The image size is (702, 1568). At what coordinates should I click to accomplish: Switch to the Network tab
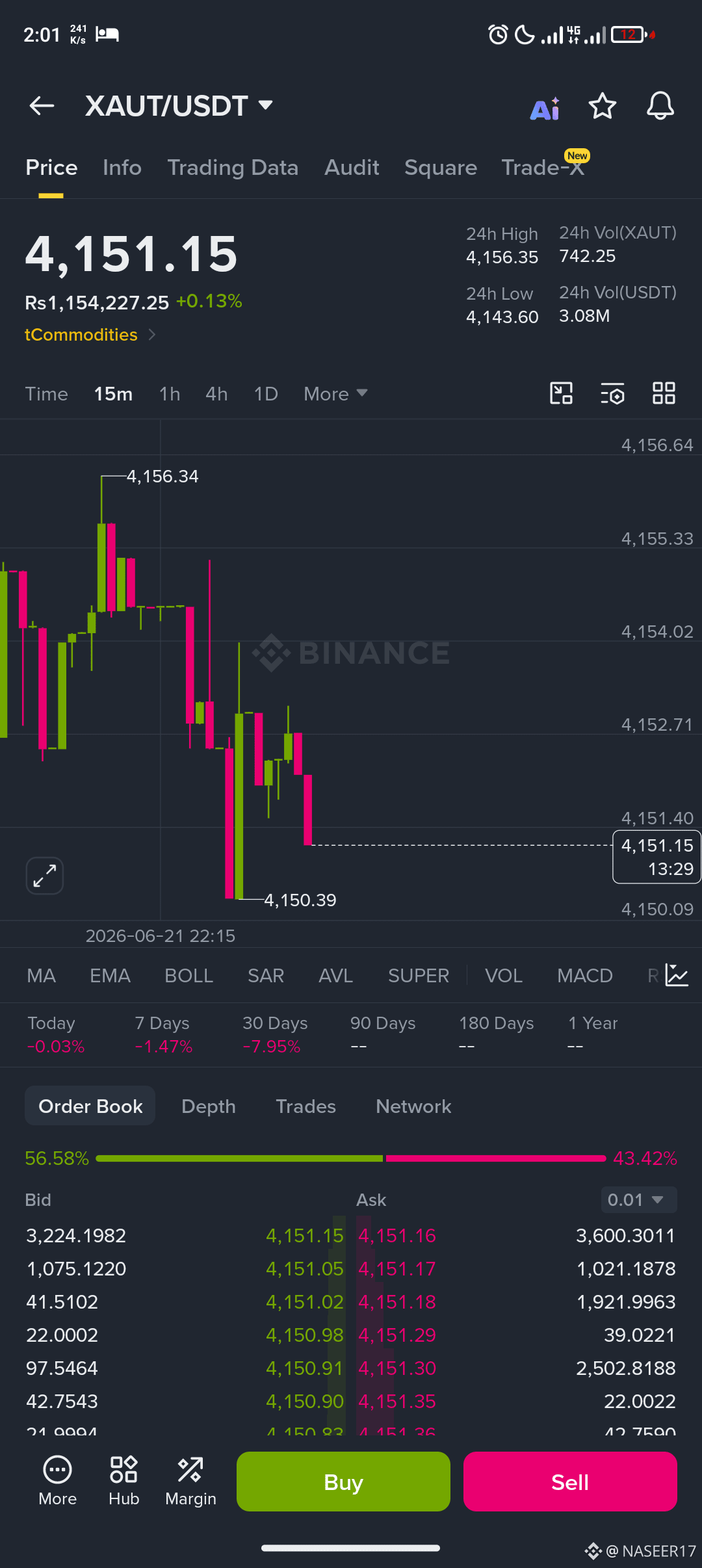tap(413, 1106)
